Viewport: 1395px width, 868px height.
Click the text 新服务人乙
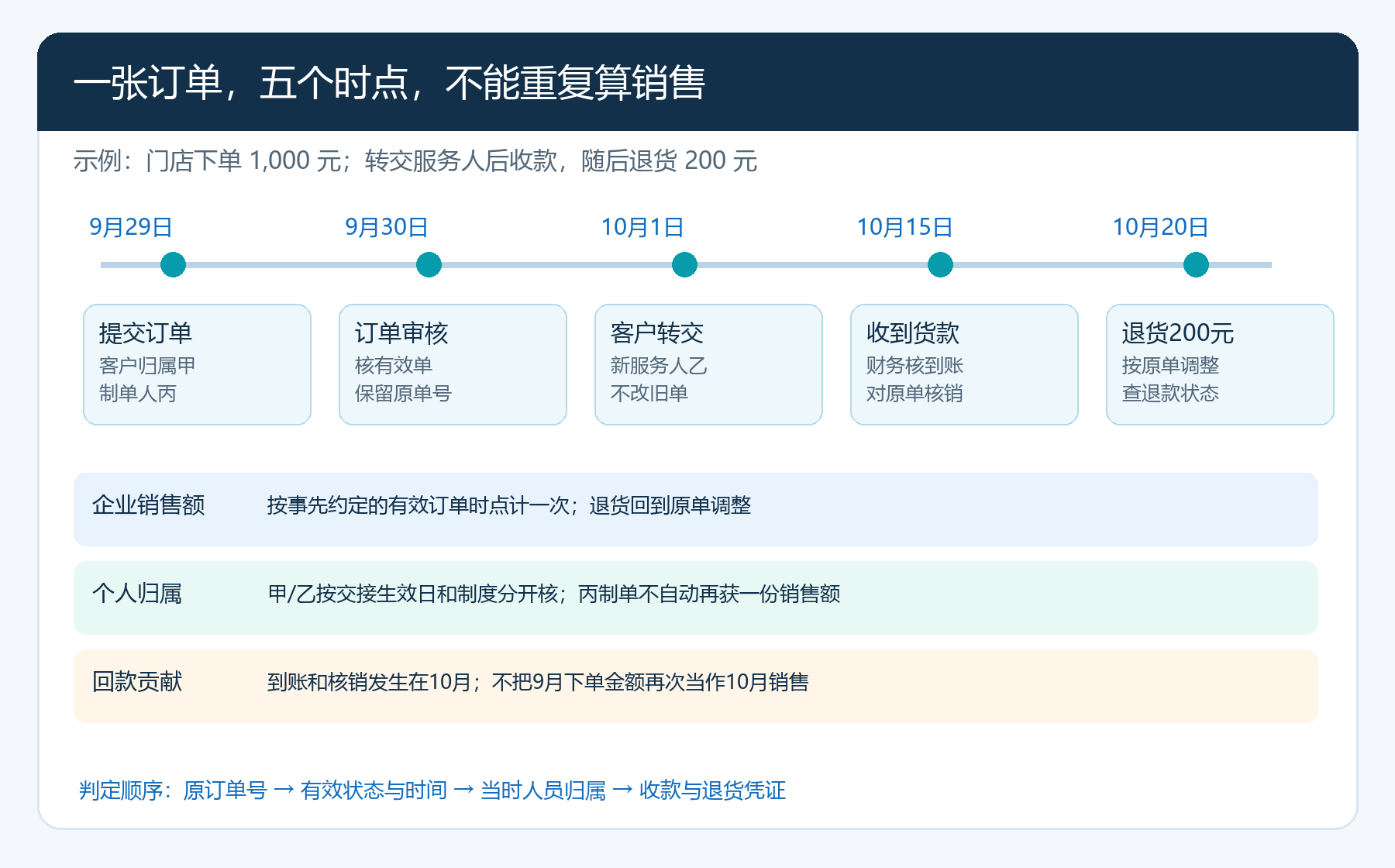coord(659,365)
